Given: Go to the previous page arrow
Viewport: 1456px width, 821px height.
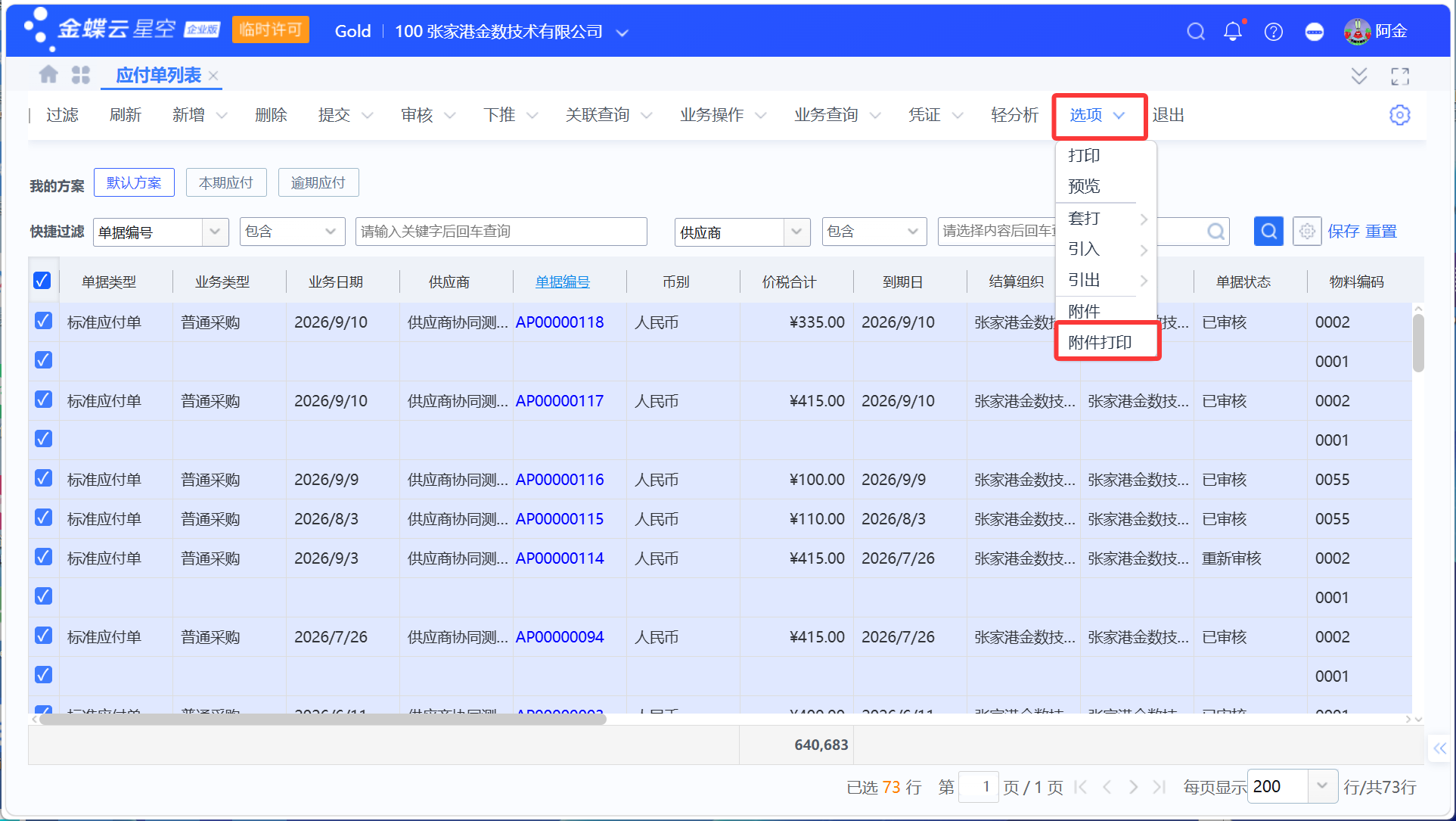Looking at the screenshot, I should (1107, 787).
